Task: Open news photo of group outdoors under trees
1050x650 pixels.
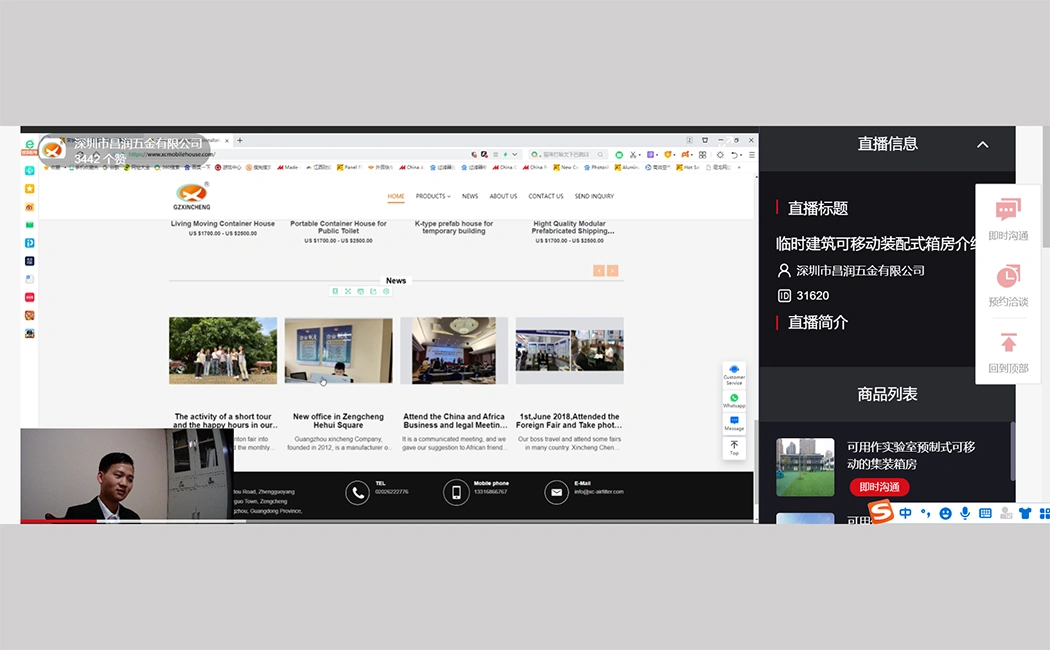Action: [223, 350]
